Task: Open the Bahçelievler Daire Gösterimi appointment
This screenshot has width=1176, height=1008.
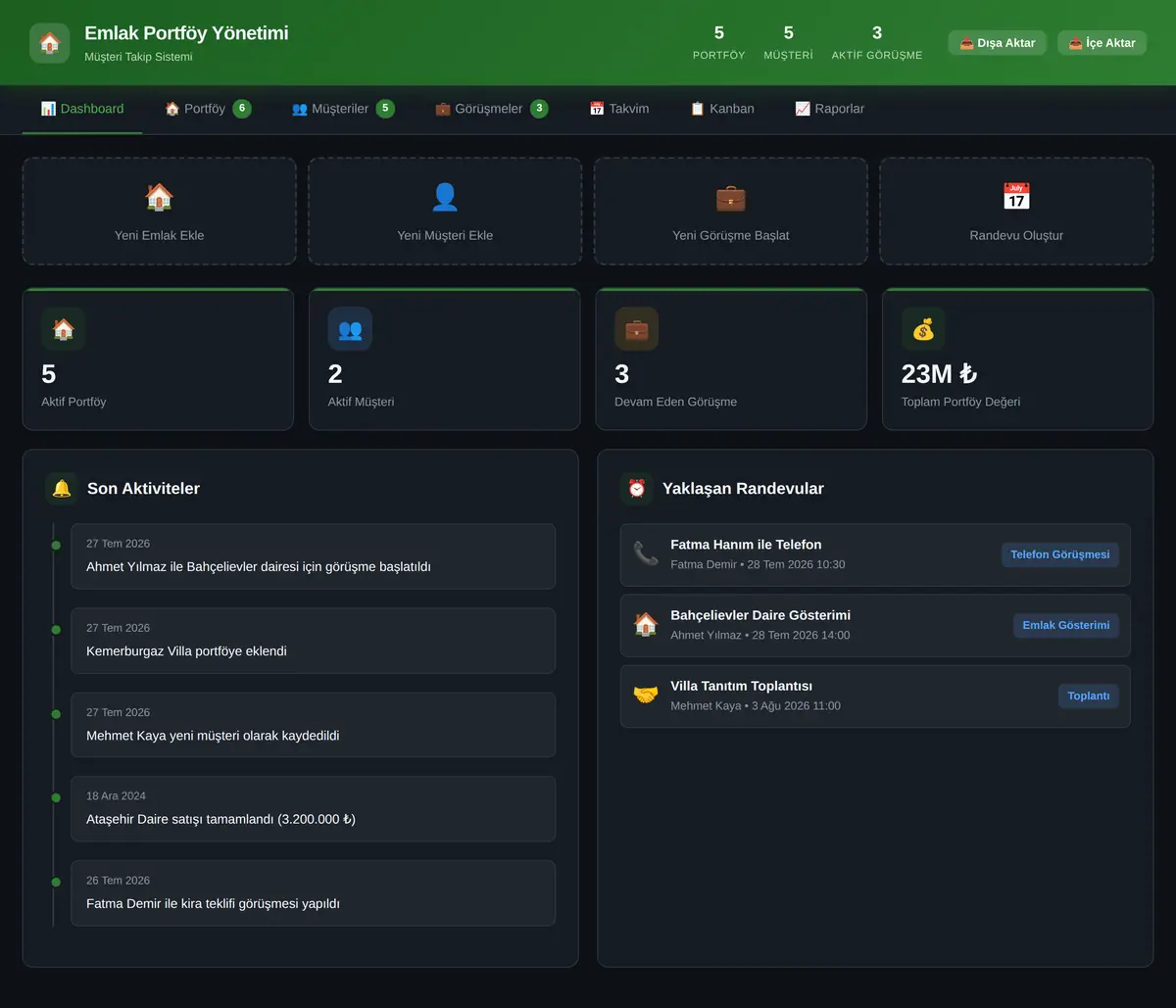Action: pyautogui.click(x=875, y=625)
